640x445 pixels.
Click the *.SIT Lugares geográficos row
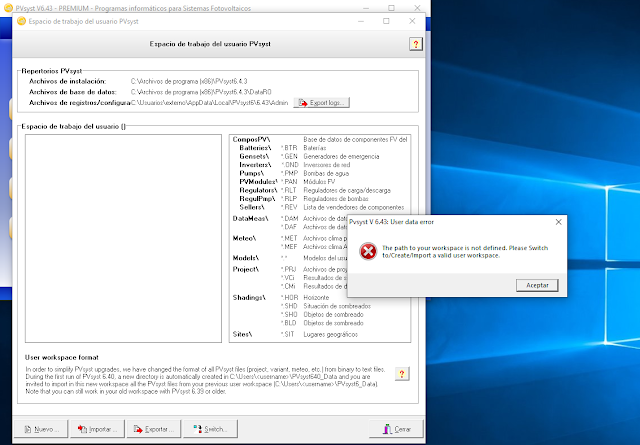click(x=319, y=334)
